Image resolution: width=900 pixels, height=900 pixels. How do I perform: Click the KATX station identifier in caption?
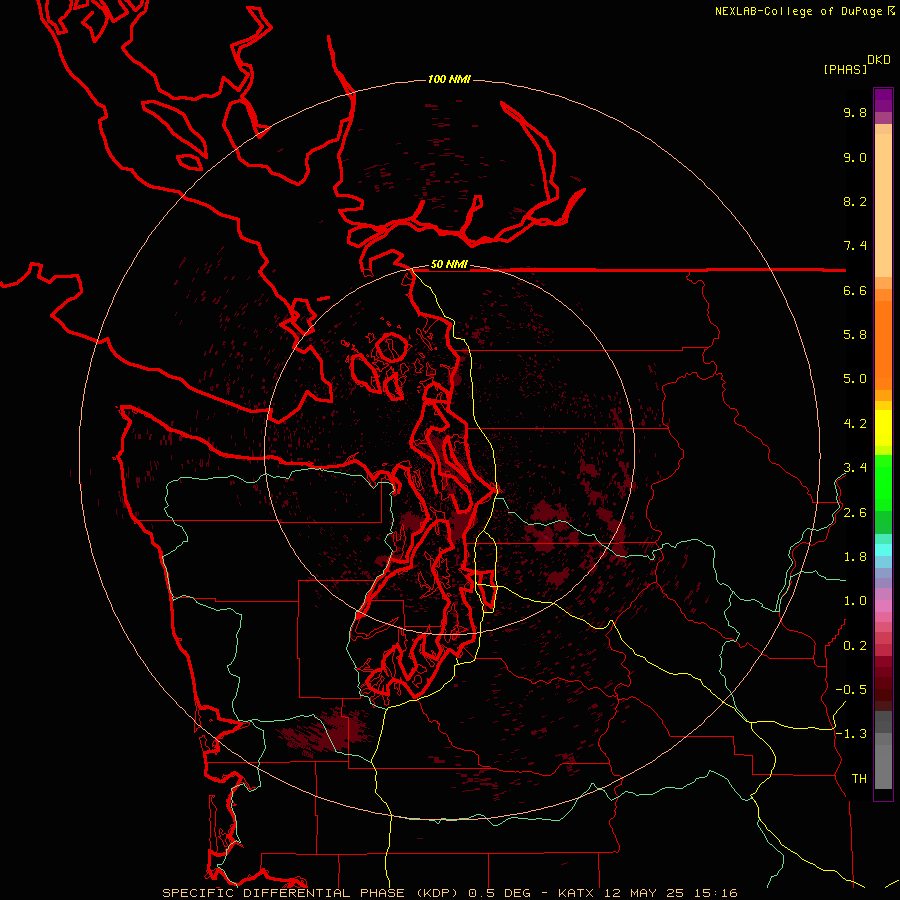(577, 893)
